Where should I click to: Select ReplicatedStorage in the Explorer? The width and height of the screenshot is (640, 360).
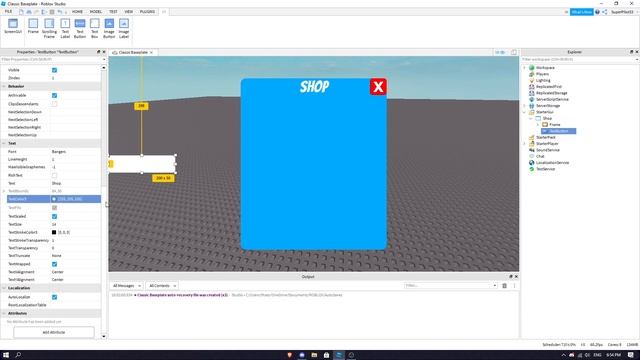pos(551,93)
